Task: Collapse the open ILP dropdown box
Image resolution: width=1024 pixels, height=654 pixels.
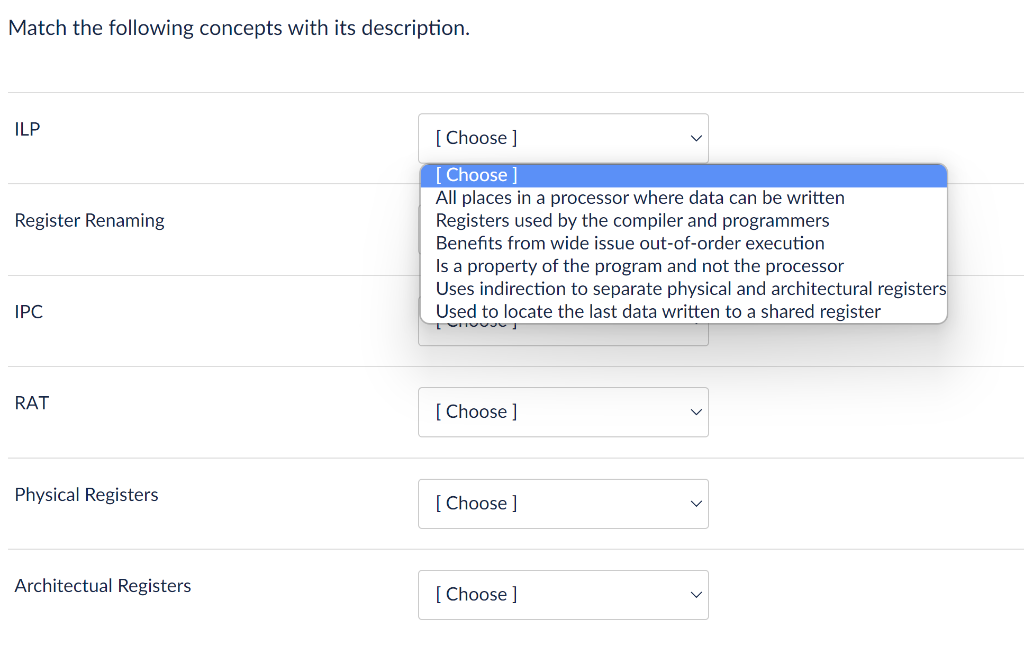Action: click(x=563, y=138)
